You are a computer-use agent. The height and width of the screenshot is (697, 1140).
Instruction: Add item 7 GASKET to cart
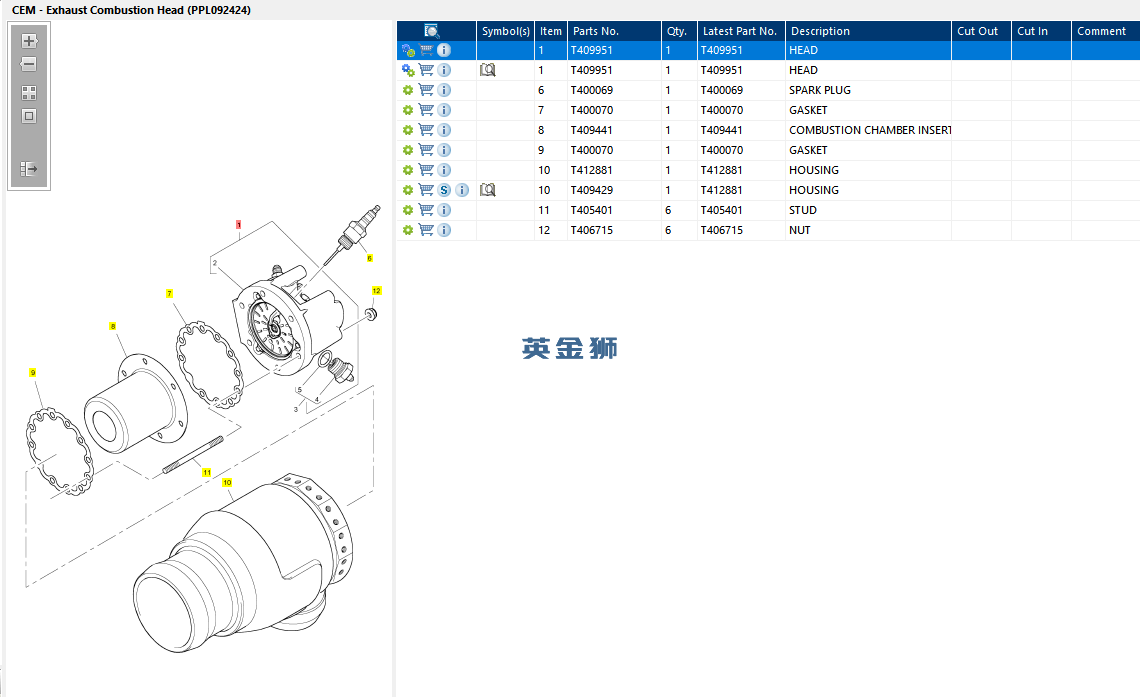[426, 110]
